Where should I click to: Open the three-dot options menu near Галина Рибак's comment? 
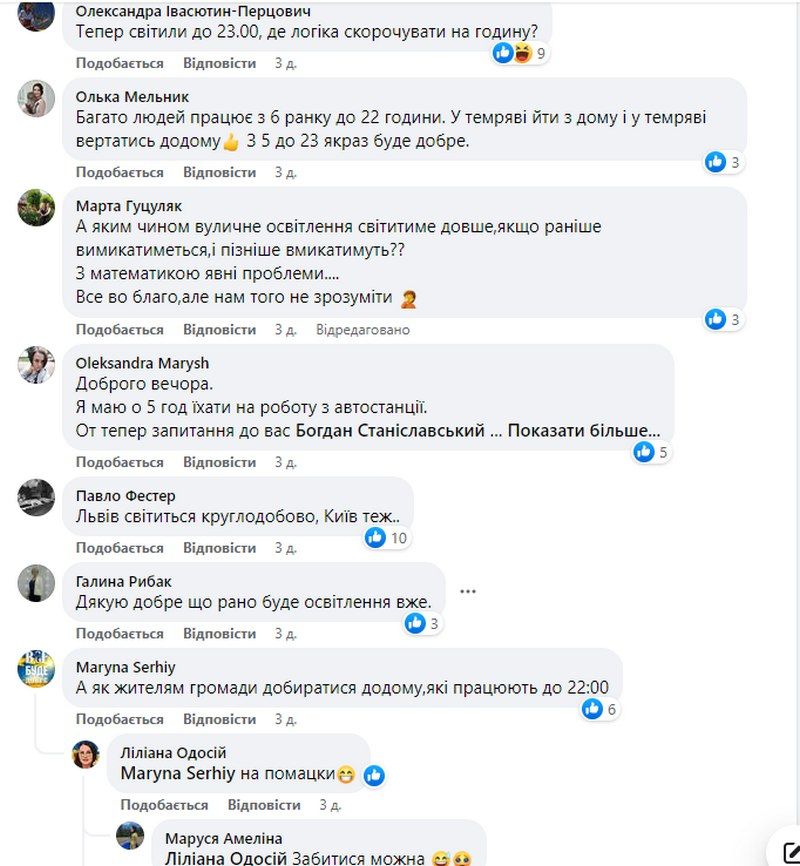pyautogui.click(x=468, y=591)
